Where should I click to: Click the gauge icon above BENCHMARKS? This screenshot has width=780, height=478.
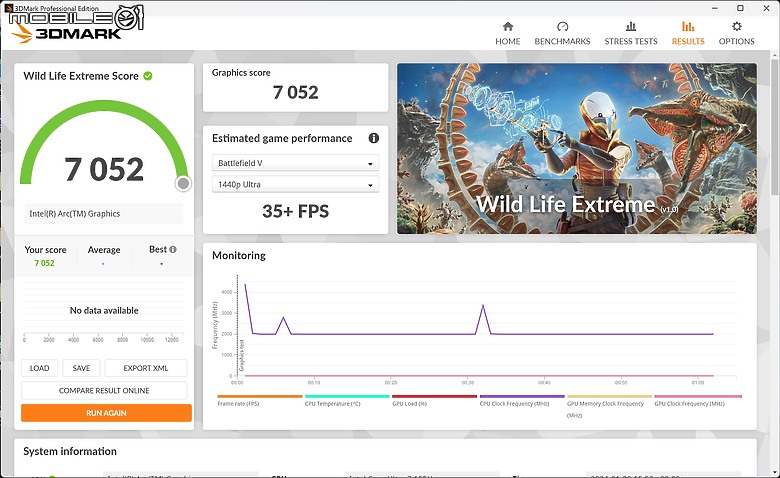tap(562, 26)
